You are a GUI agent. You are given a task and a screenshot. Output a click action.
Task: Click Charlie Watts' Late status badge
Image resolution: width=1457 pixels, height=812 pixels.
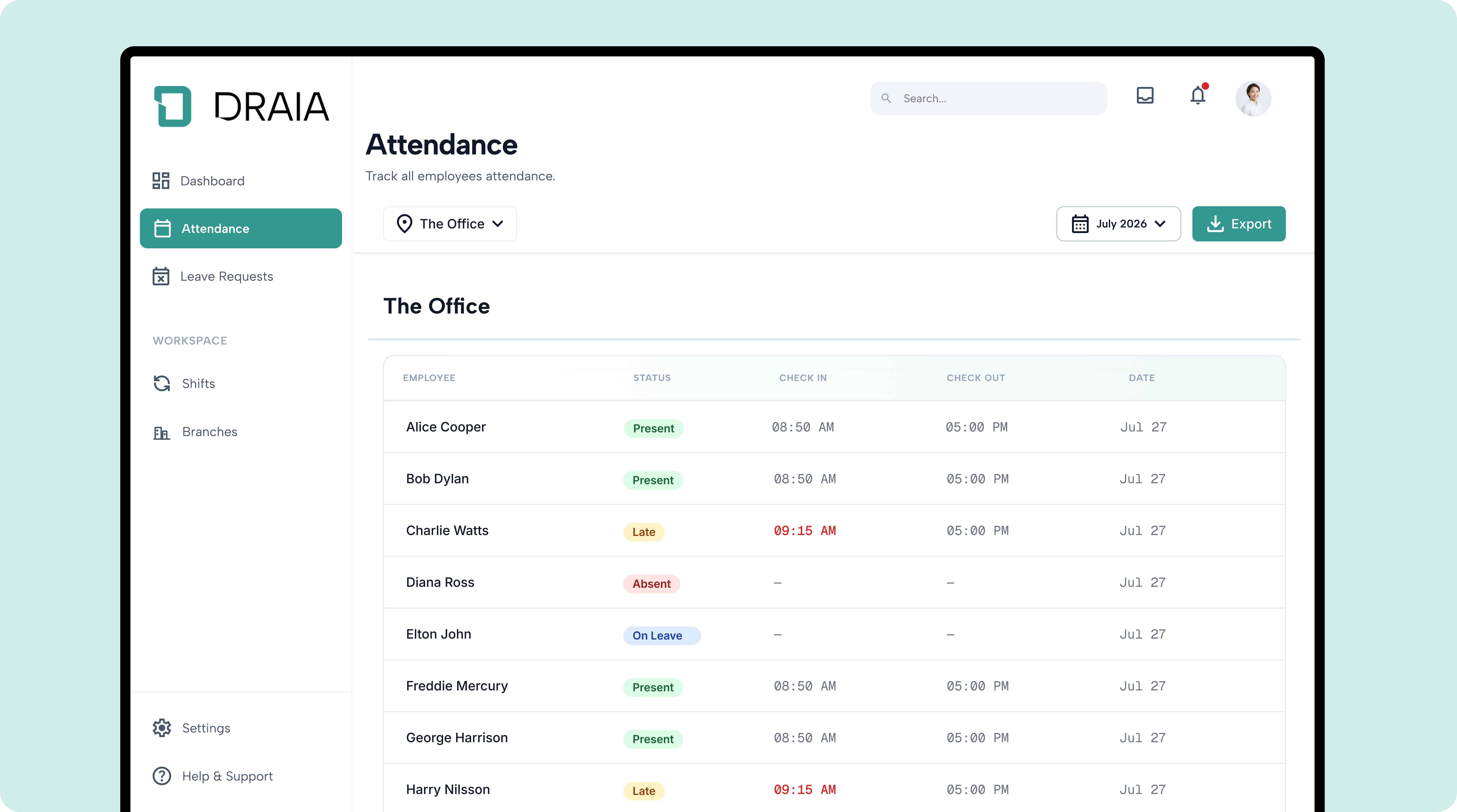[x=644, y=532]
